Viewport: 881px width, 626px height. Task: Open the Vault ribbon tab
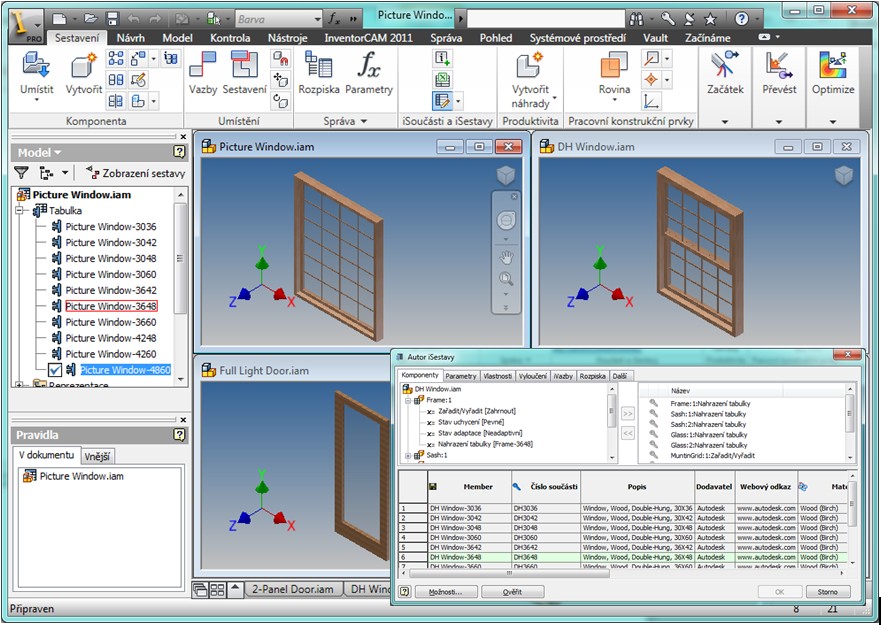pos(655,38)
